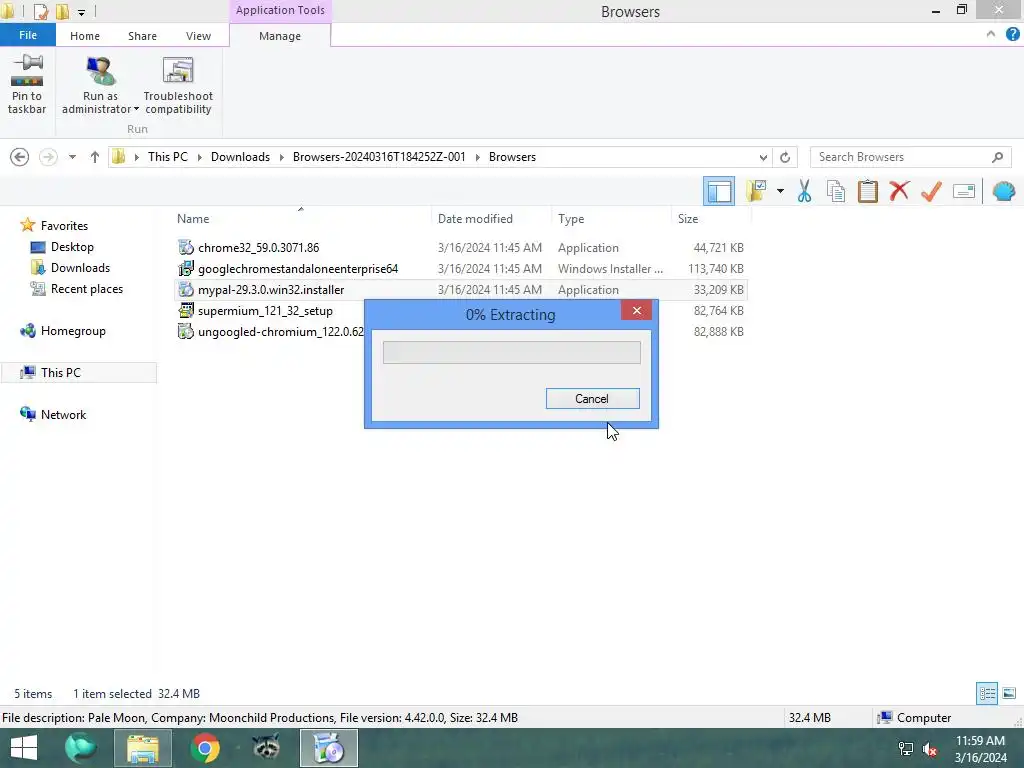Open the blue-green browser taskbar icon

pyautogui.click(x=81, y=748)
